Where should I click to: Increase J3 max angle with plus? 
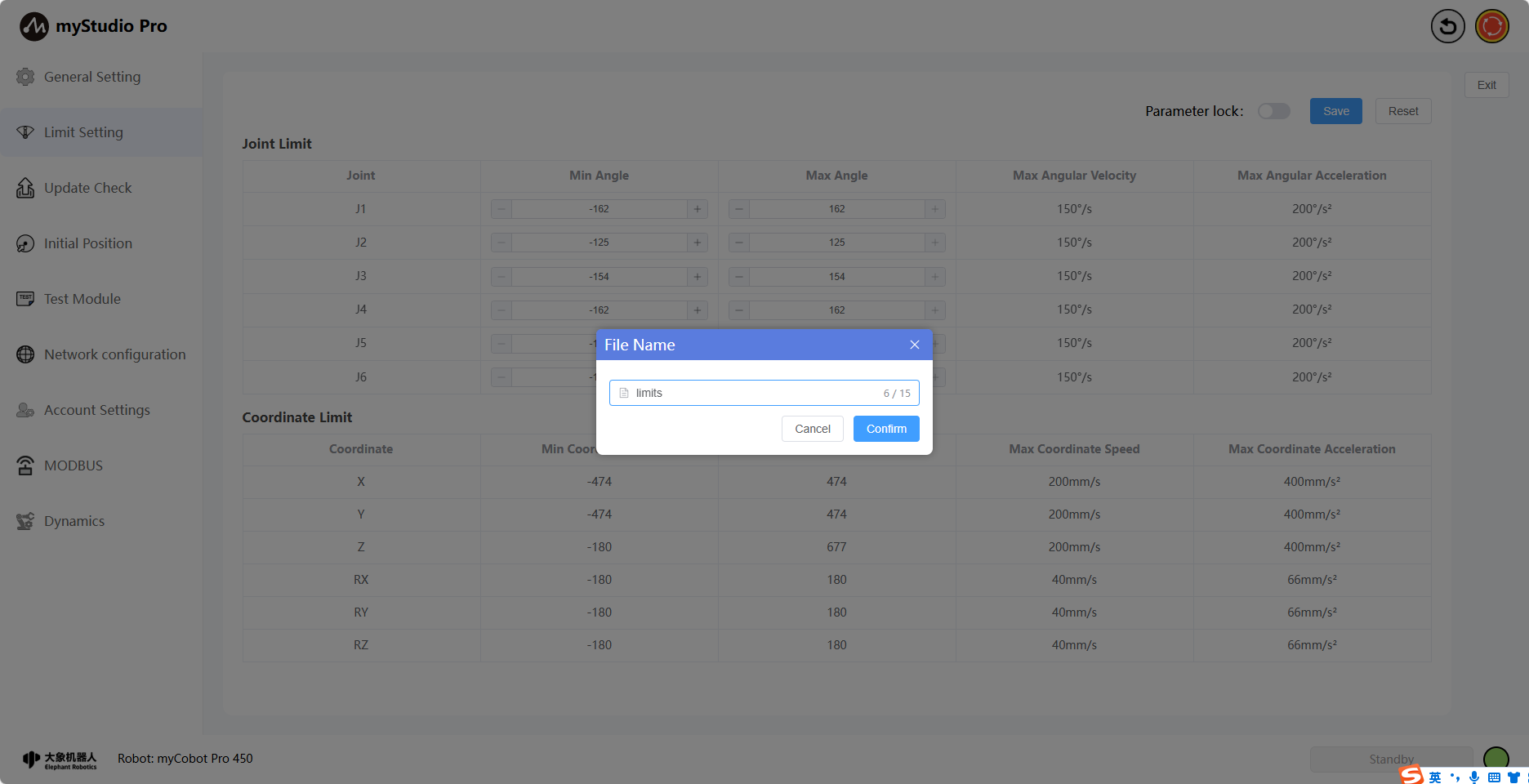point(935,277)
